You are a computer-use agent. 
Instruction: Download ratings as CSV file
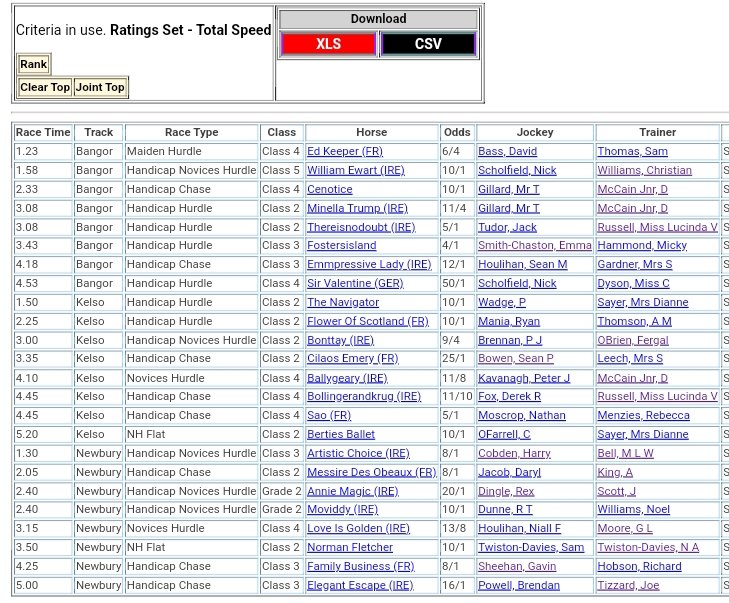(428, 44)
